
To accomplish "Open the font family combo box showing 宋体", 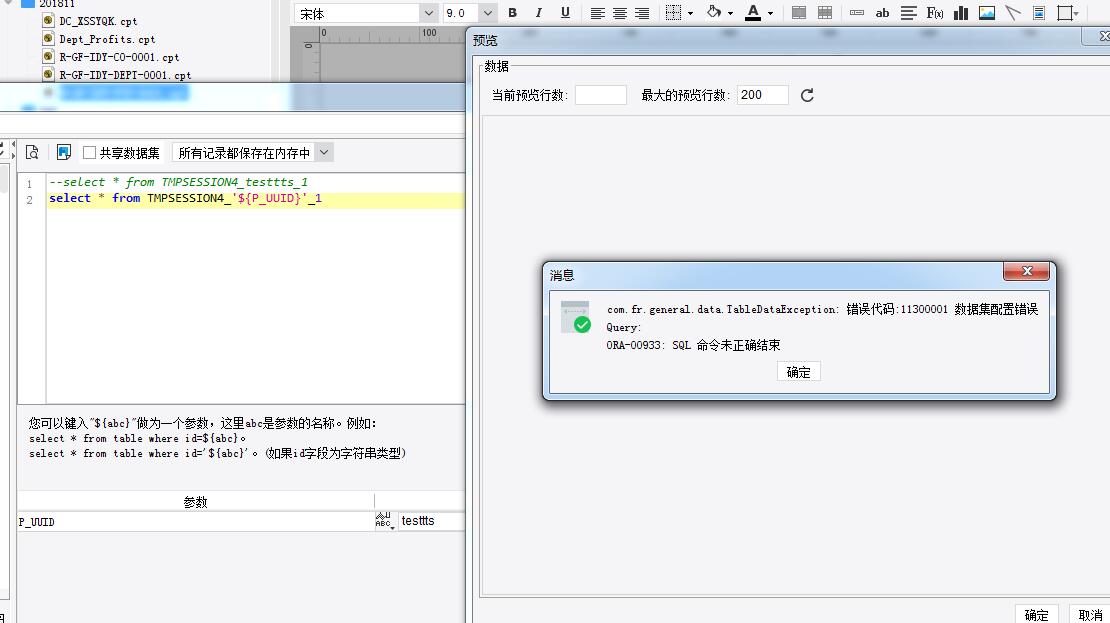I will pyautogui.click(x=366, y=13).
